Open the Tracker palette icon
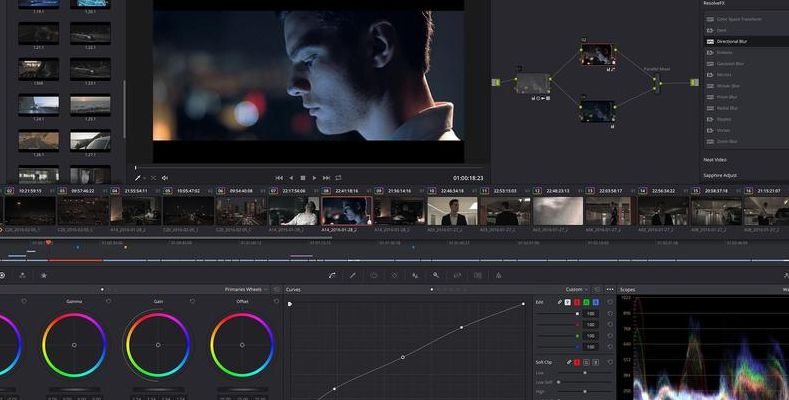This screenshot has height=400, width=789. click(x=394, y=275)
